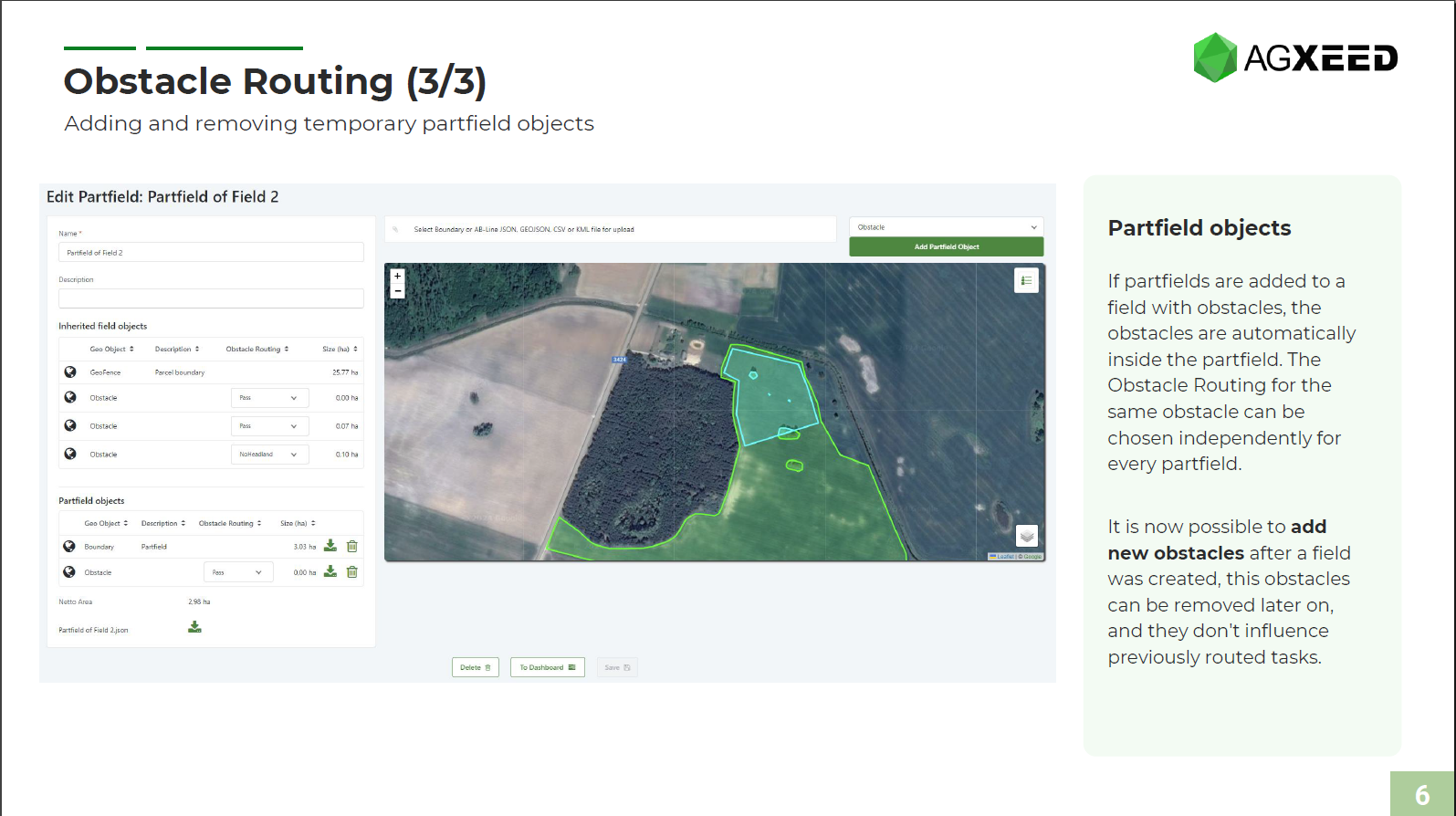Open the Obstacle object type dropdown above map
Screen dimensions: 1456x816
click(946, 227)
